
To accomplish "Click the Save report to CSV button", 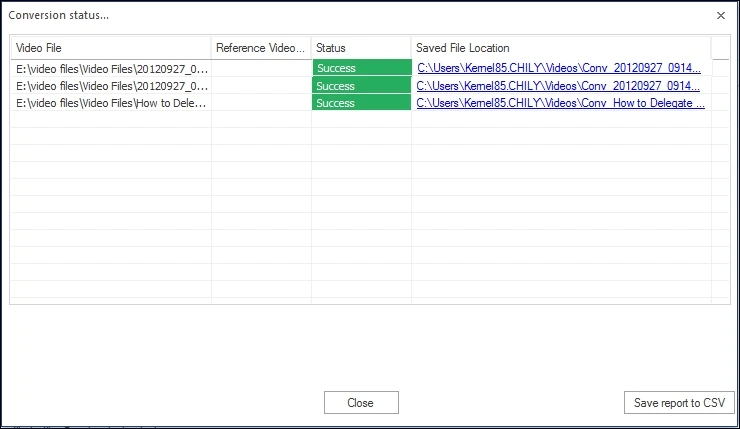I will tap(679, 403).
